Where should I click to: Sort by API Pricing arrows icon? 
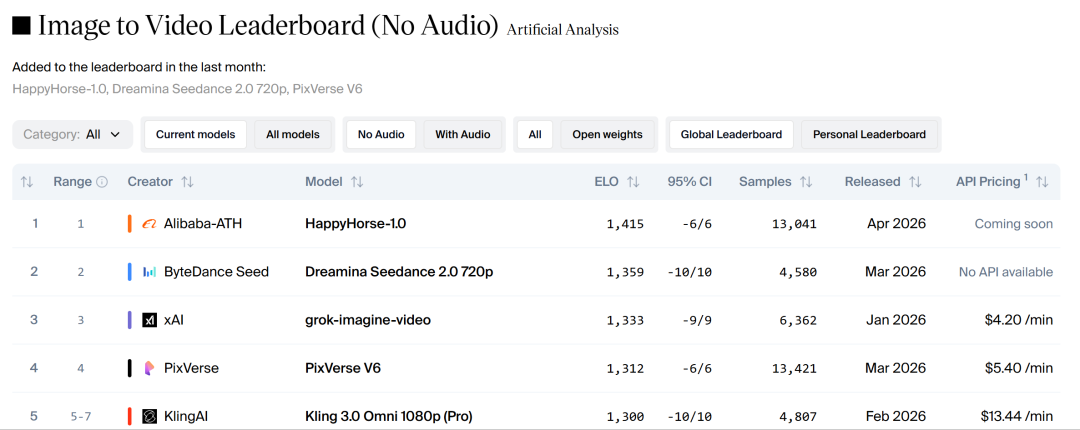coord(1042,182)
